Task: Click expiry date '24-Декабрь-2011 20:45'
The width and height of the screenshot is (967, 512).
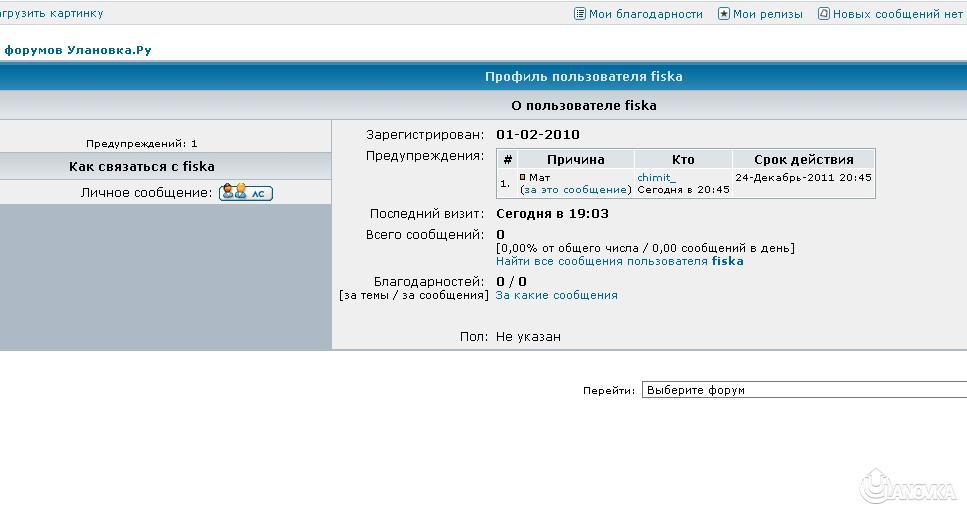Action: [x=804, y=178]
